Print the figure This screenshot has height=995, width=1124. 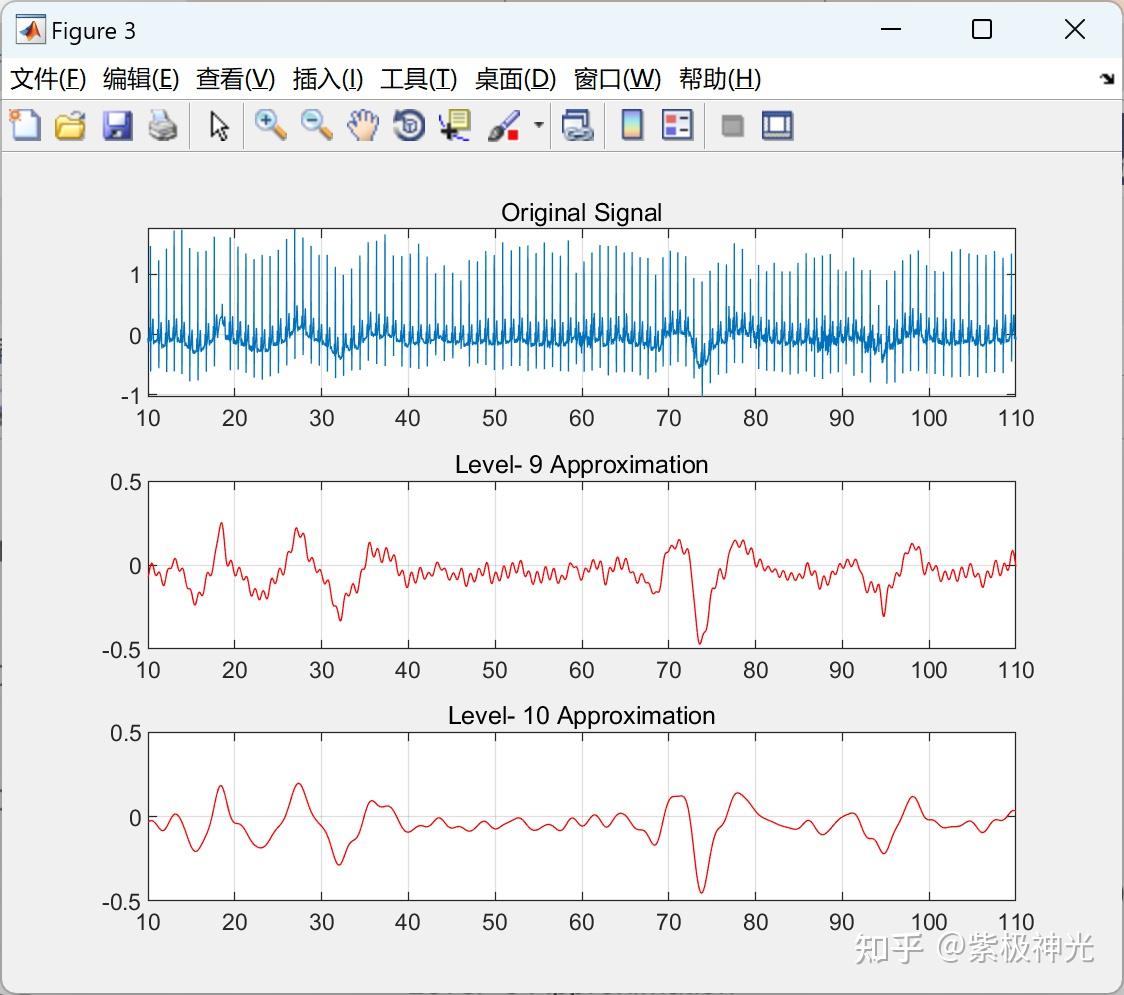(x=163, y=125)
